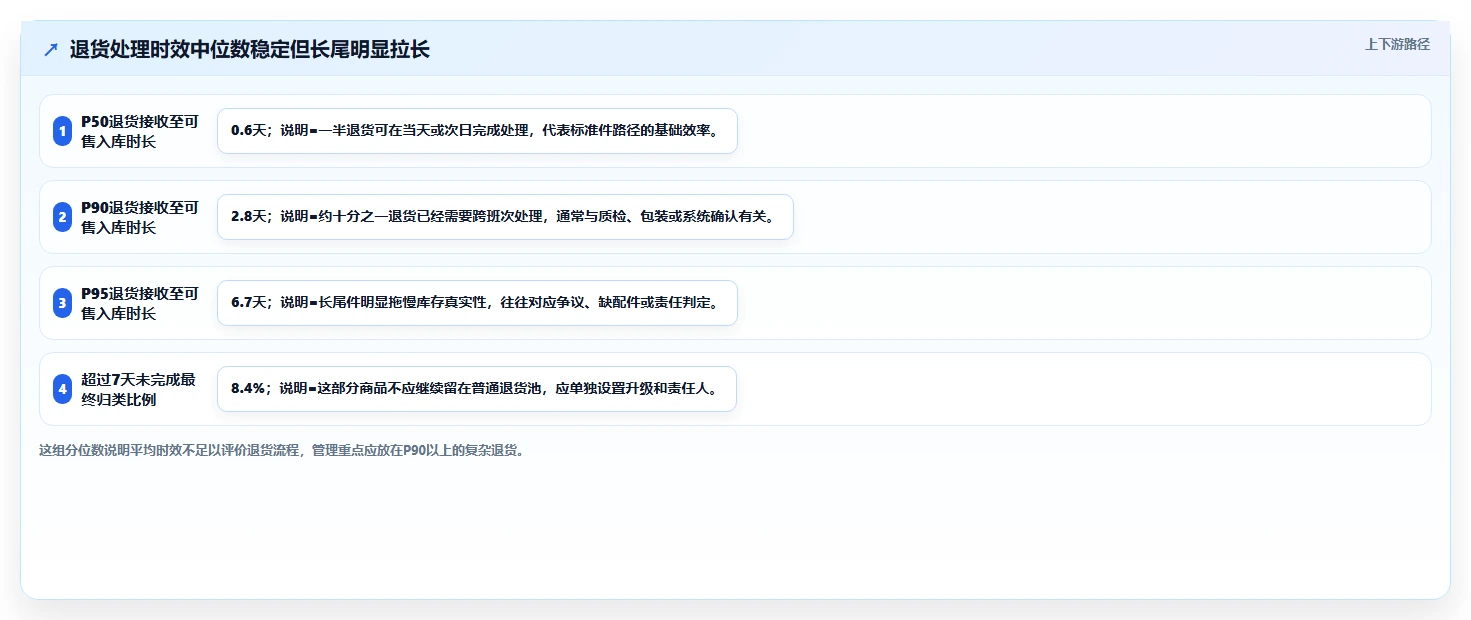The width and height of the screenshot is (1471, 620).
Task: Click the number 4 badge for the 超过7天 row
Action: pyautogui.click(x=62, y=389)
